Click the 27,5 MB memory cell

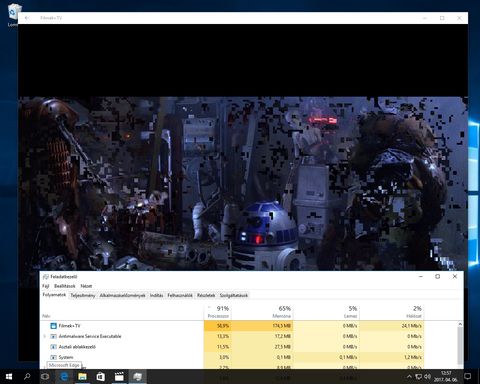[262, 347]
